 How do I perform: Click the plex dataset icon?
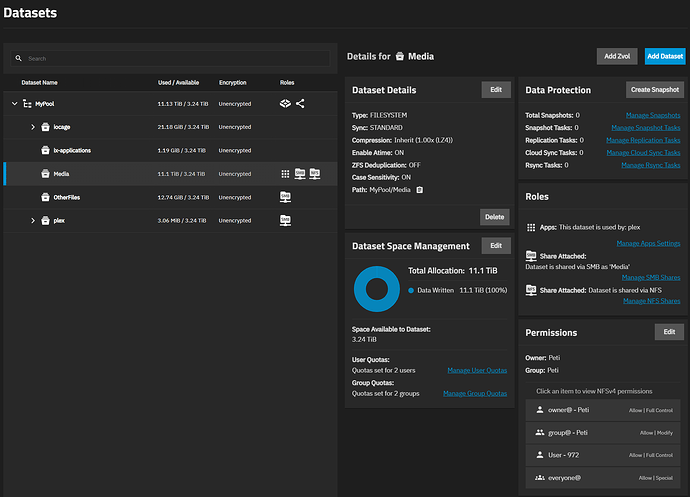tap(45, 221)
